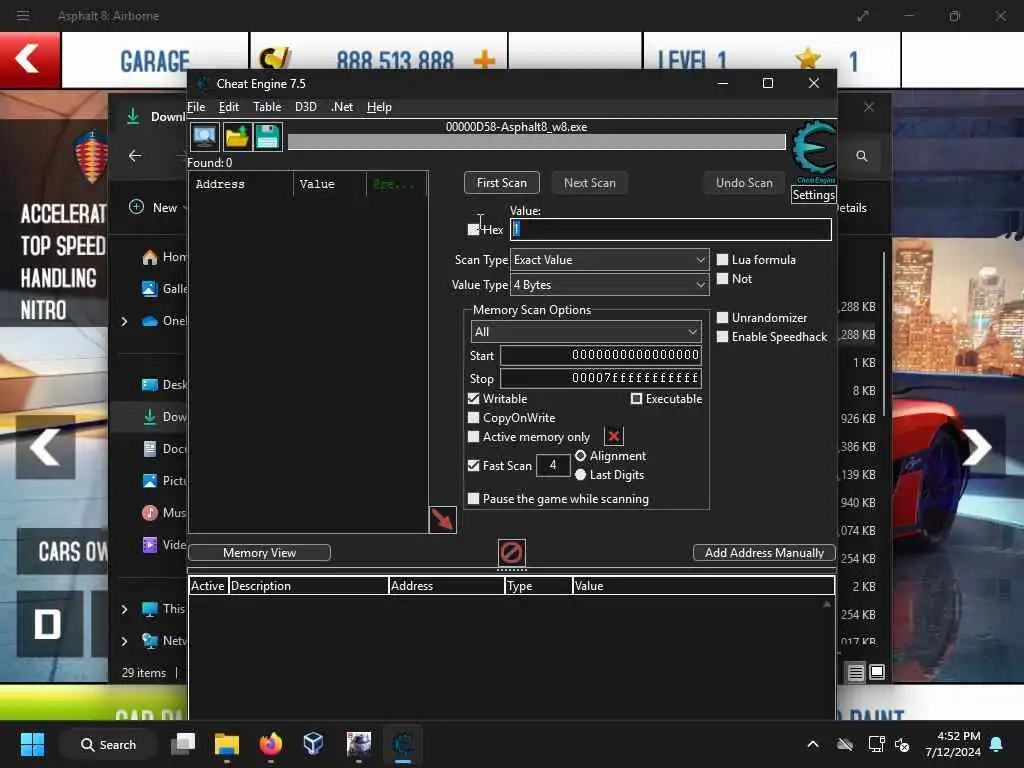Viewport: 1024px width, 768px height.
Task: Click the red X next to Active memory only
Action: 614,436
